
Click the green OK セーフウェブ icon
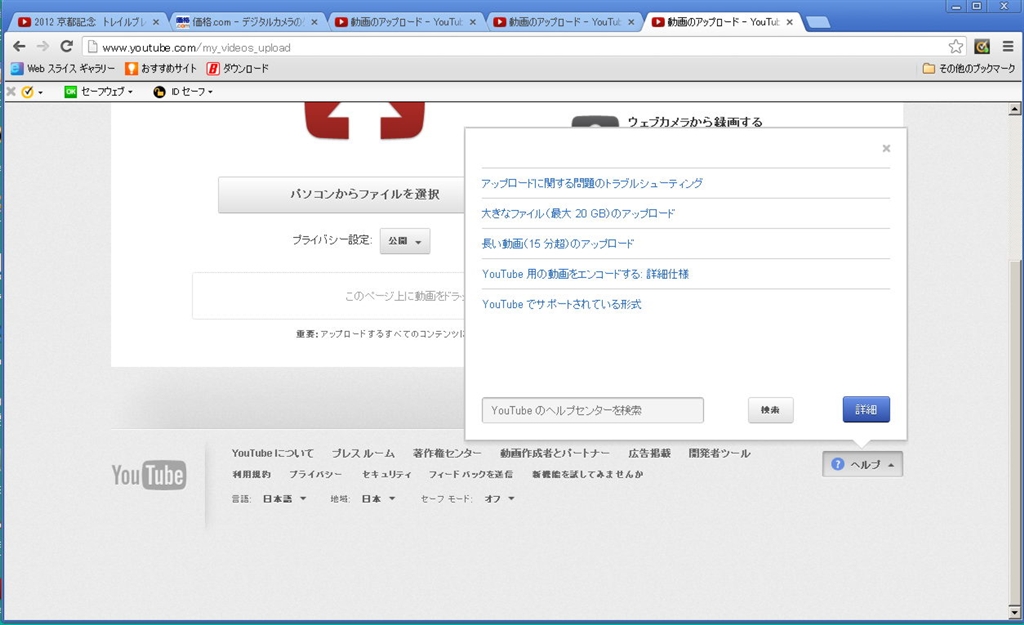coord(70,92)
